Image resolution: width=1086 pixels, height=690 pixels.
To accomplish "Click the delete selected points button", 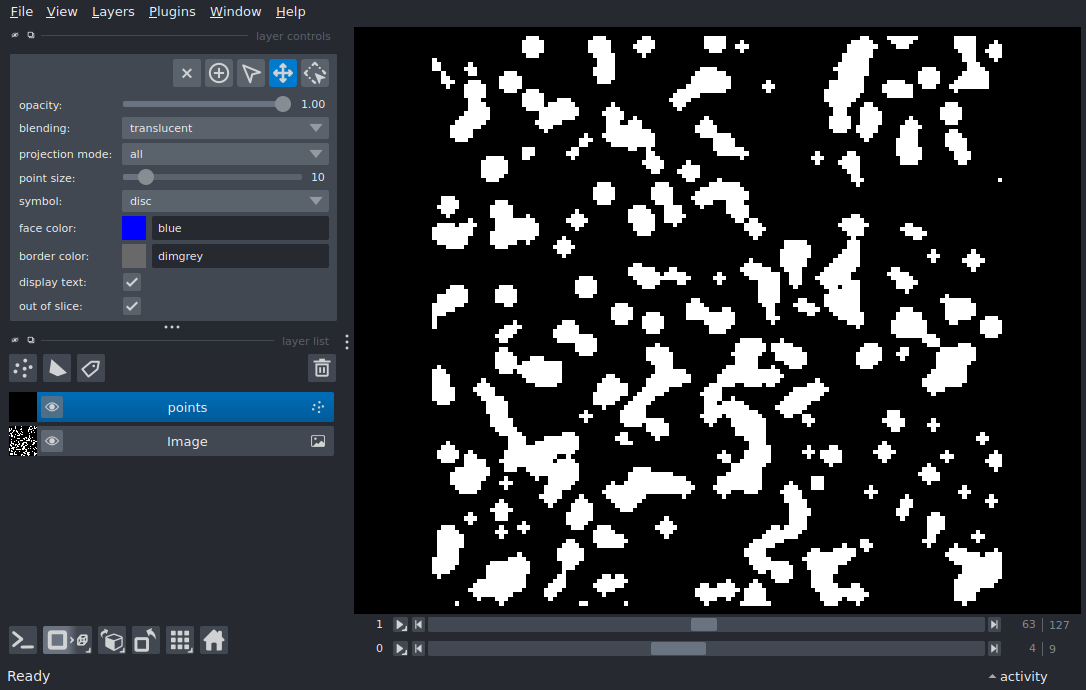I will (x=187, y=73).
